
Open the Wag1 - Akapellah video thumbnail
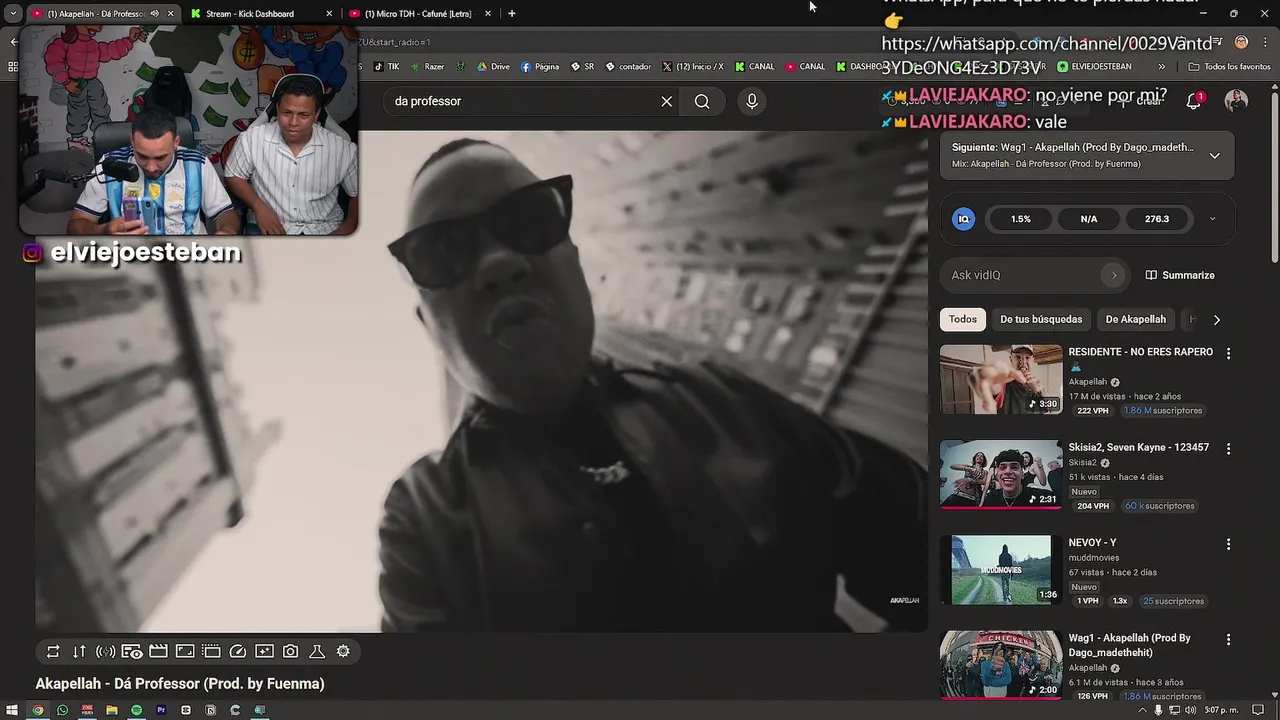point(1001,664)
